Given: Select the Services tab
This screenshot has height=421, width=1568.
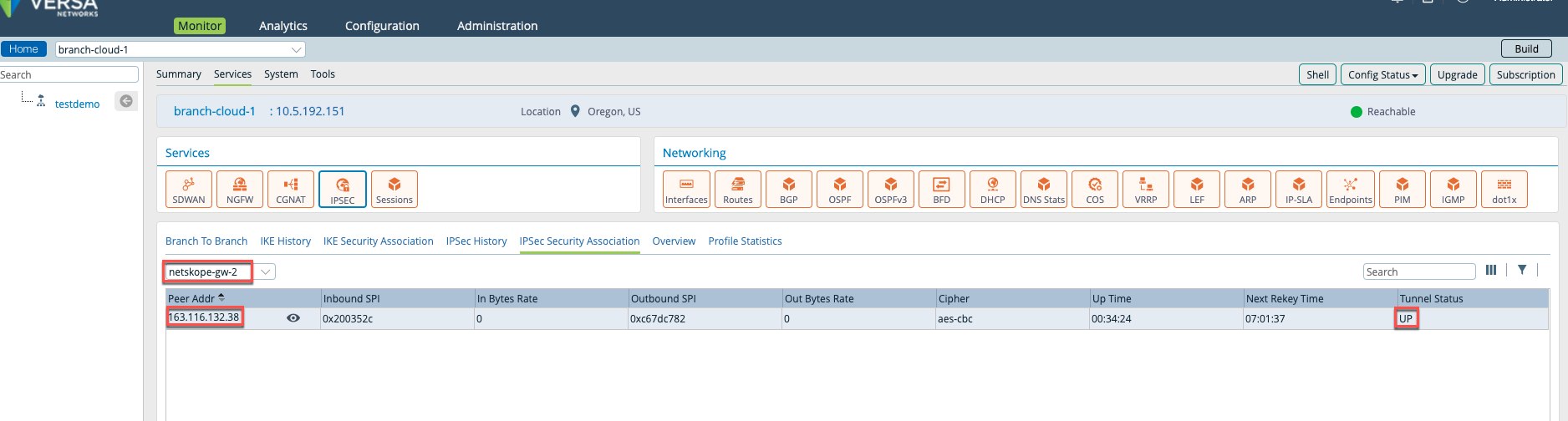Looking at the screenshot, I should coord(232,74).
